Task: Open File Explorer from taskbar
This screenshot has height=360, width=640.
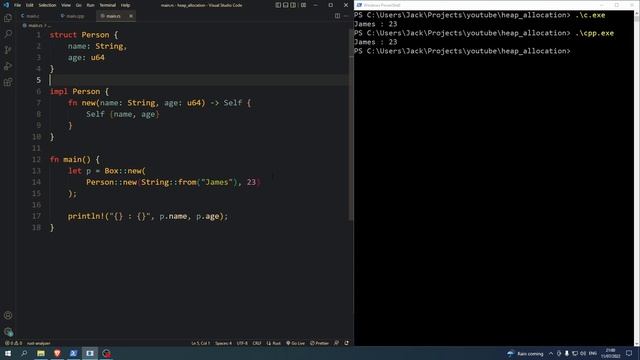Action: coord(41,353)
